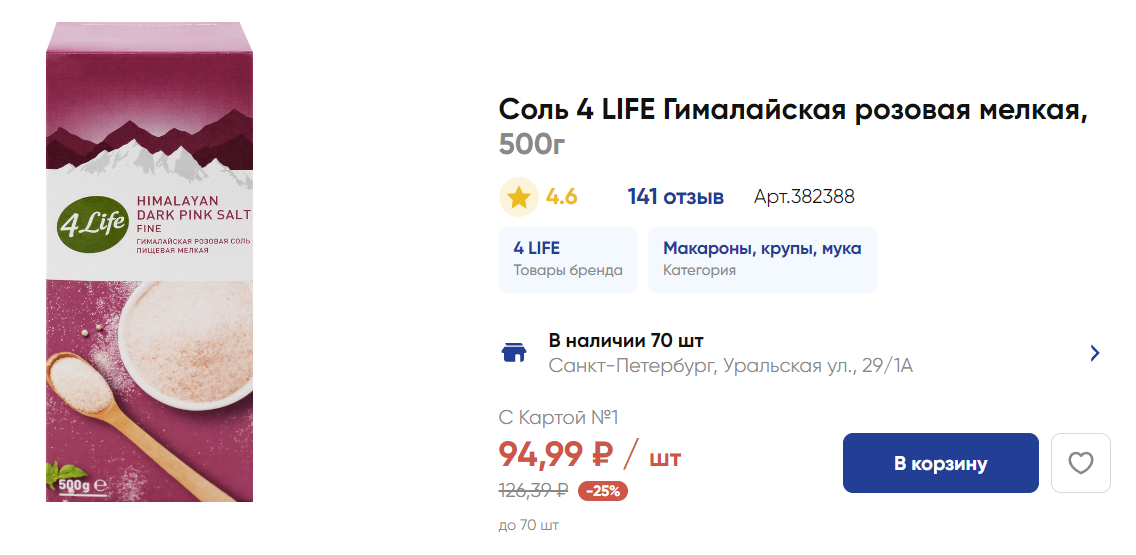Screen dimensions: 1136x555
Task: Open the 141 отзыв reviews link
Action: 675,197
